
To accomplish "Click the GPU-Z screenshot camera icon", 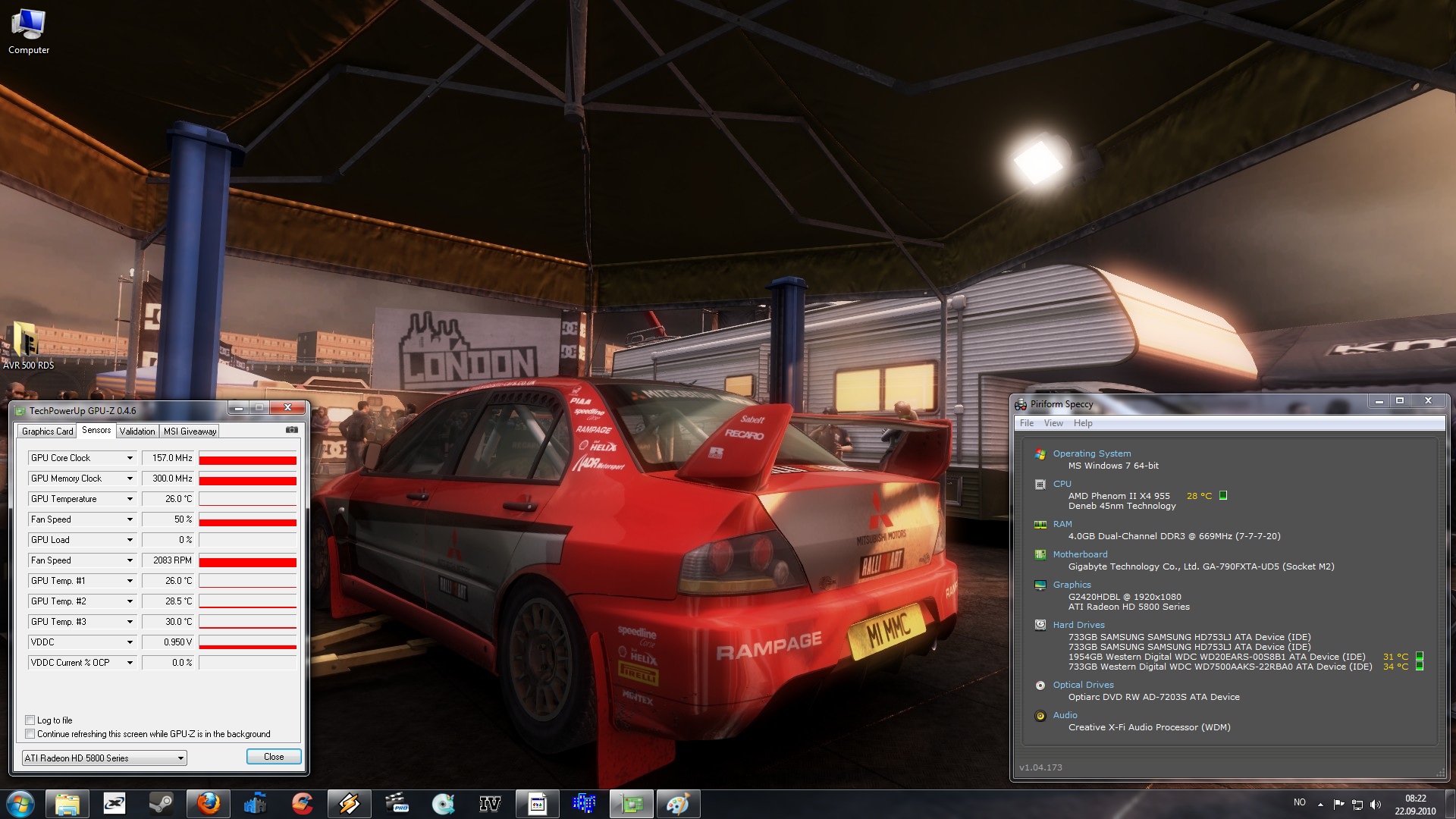I will click(291, 430).
